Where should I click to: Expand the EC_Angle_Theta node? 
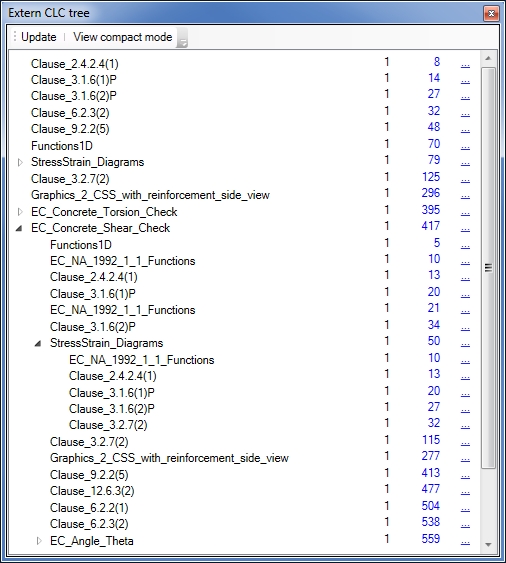[x=39, y=541]
